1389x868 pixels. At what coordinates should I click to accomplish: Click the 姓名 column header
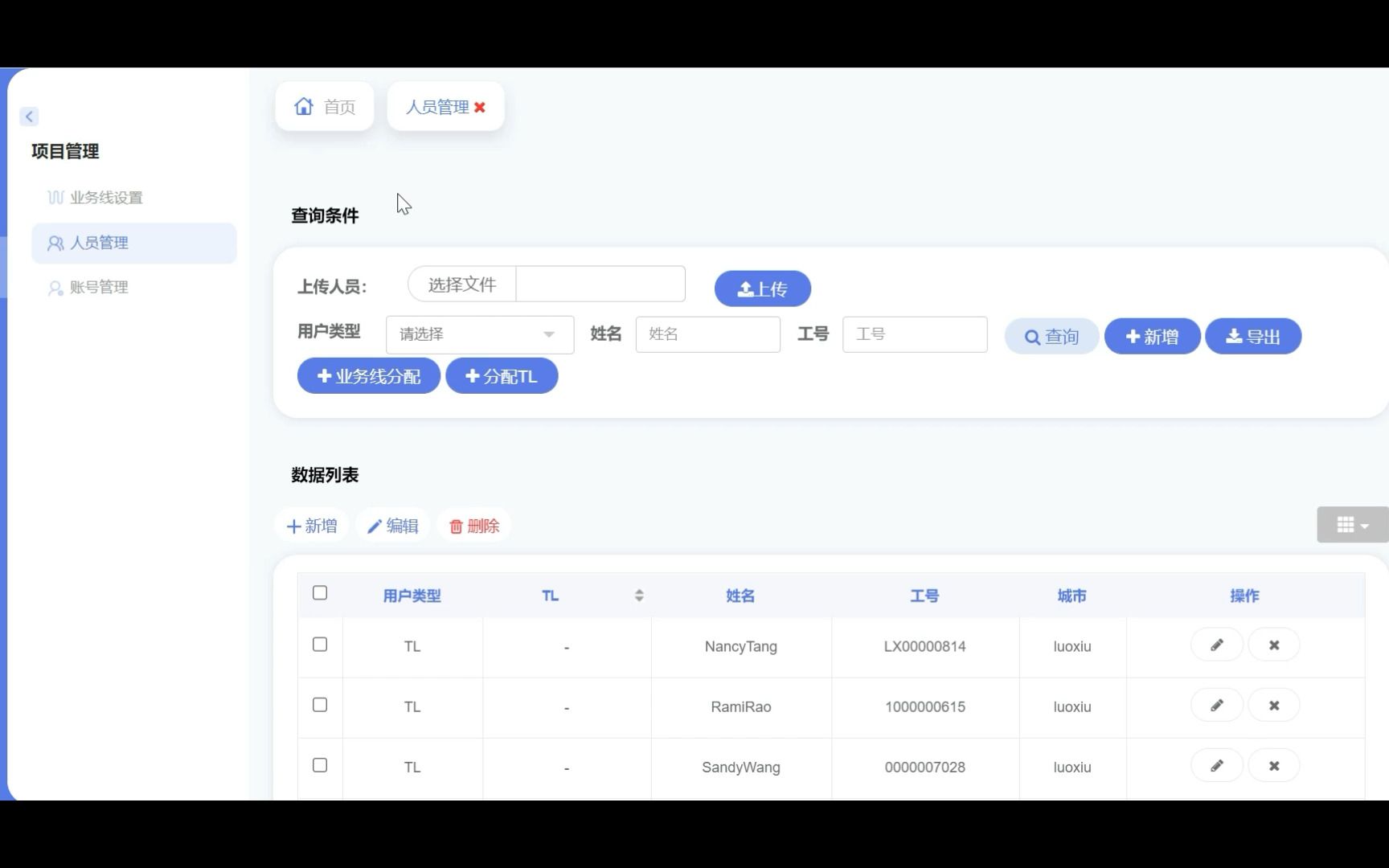tap(740, 596)
